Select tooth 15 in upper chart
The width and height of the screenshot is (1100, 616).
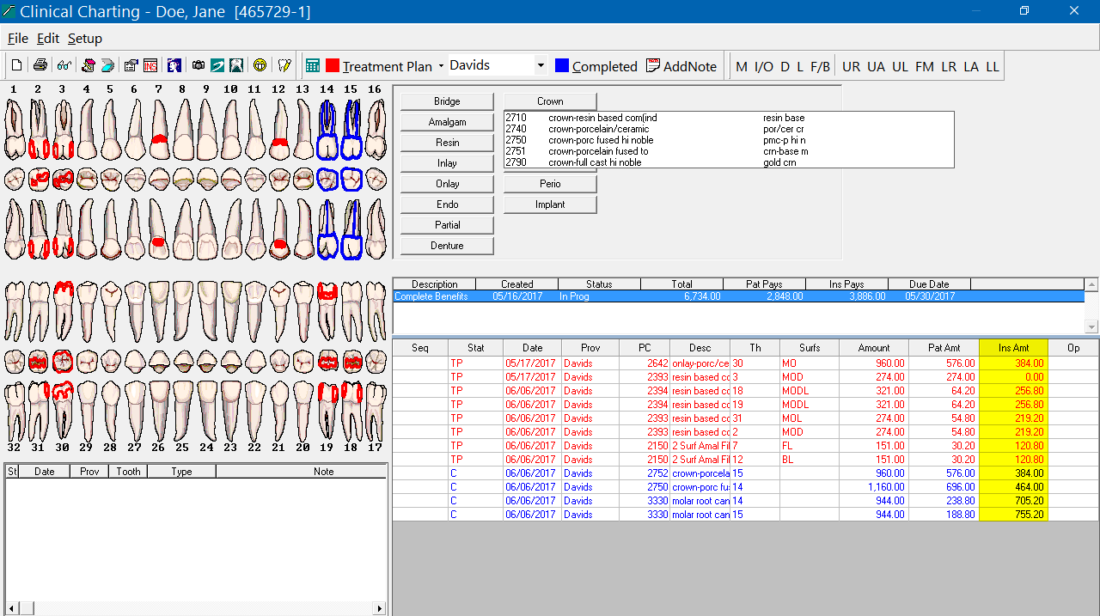[351, 130]
